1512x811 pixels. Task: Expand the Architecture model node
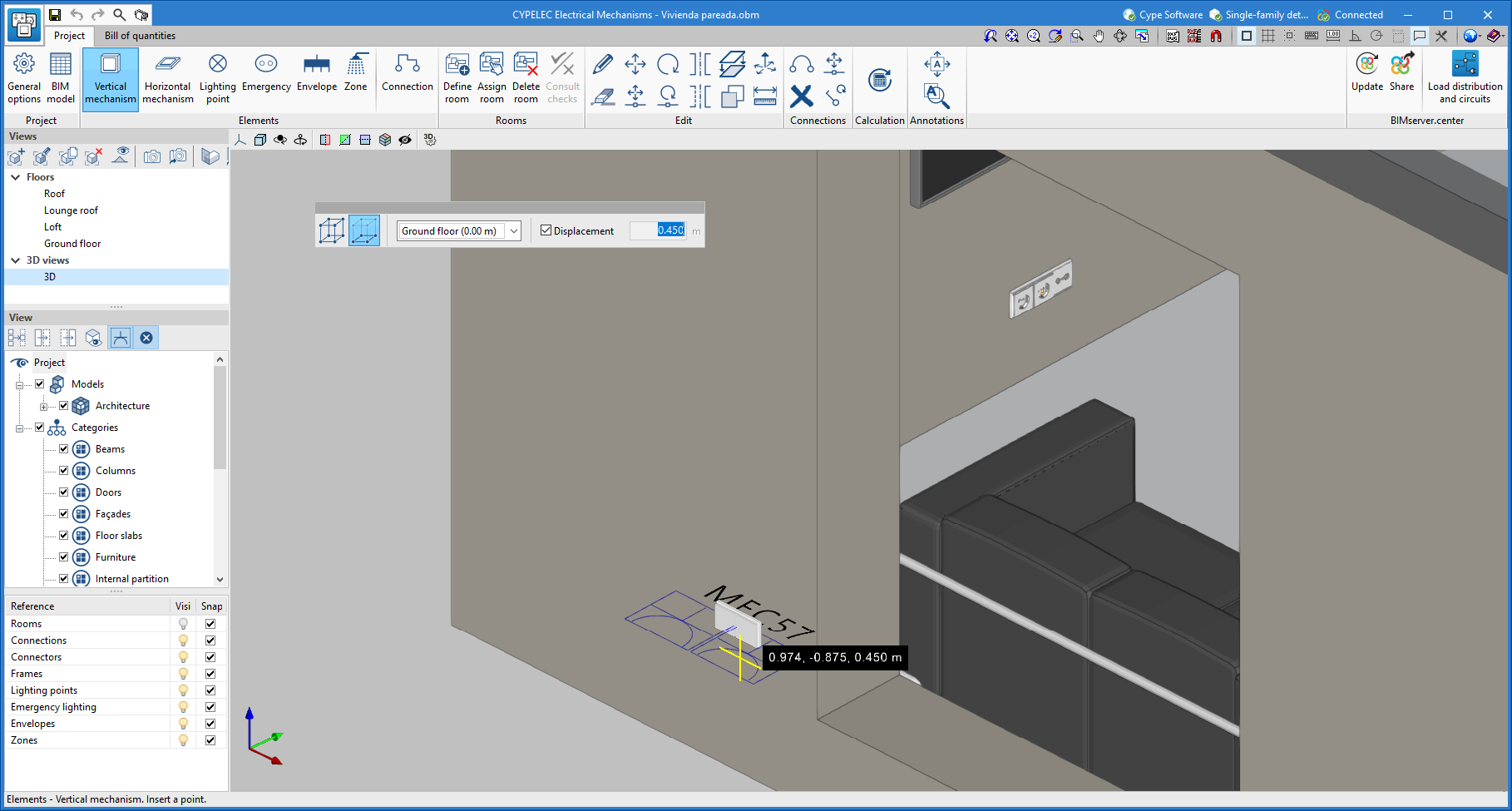43,406
